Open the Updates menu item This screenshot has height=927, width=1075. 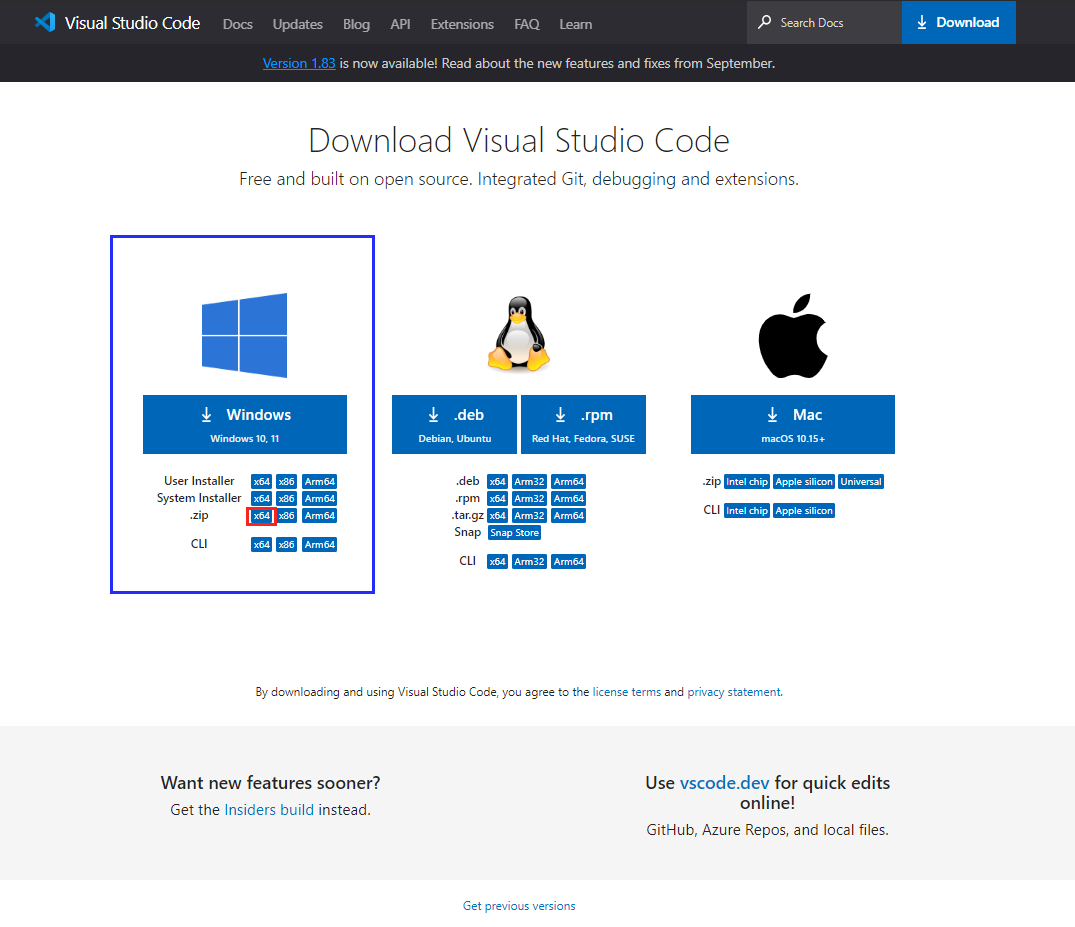pyautogui.click(x=298, y=24)
